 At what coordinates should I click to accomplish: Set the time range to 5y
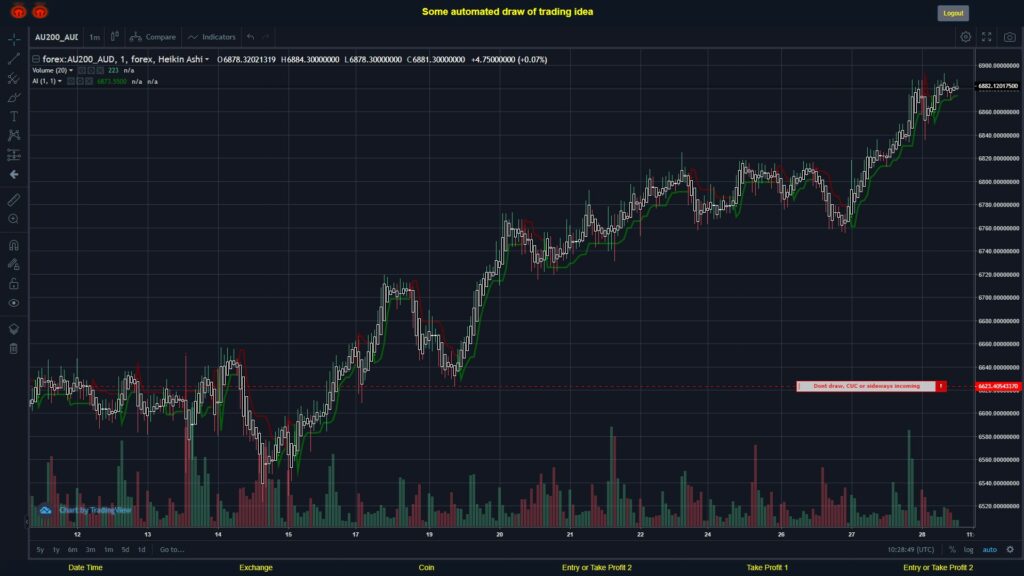tap(40, 550)
